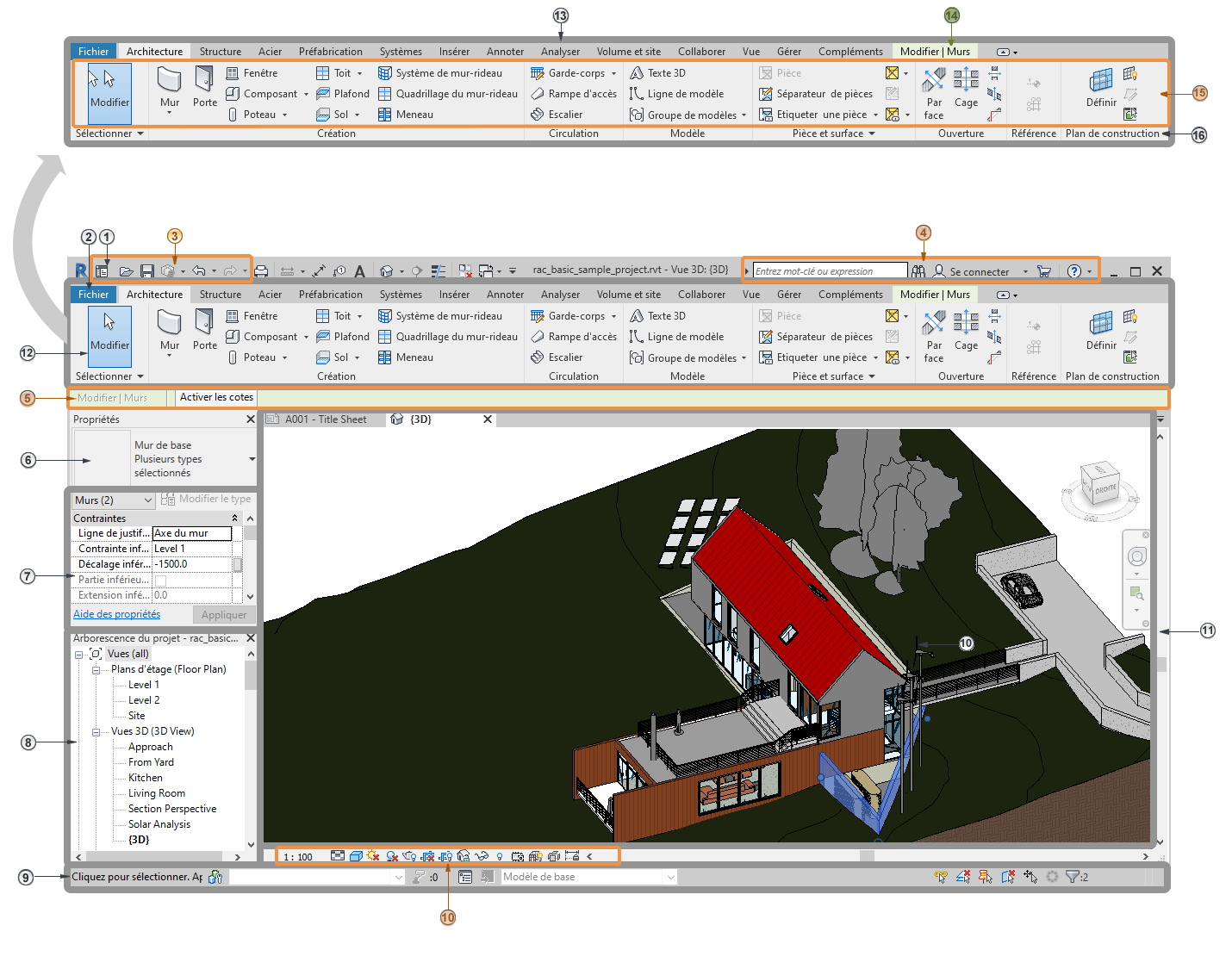The width and height of the screenshot is (1232, 969).
Task: Open Se connecter dropdown arrow
Action: (1025, 271)
